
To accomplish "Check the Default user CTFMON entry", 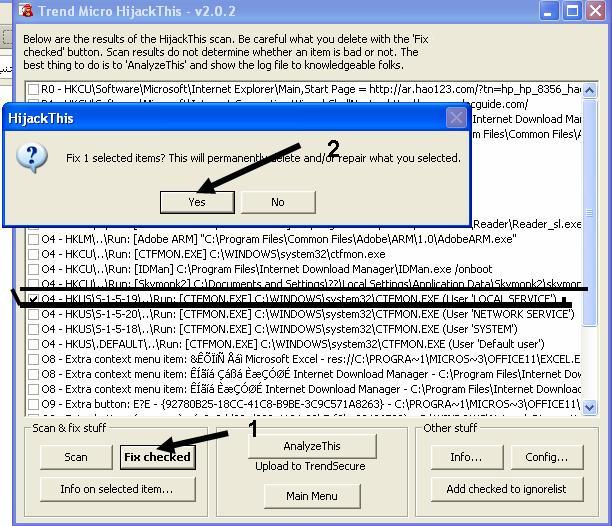I will [x=34, y=344].
